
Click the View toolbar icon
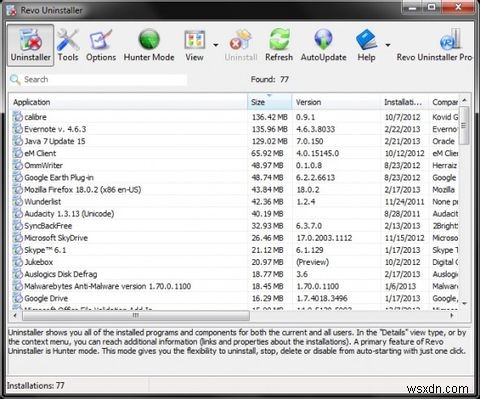pos(194,45)
